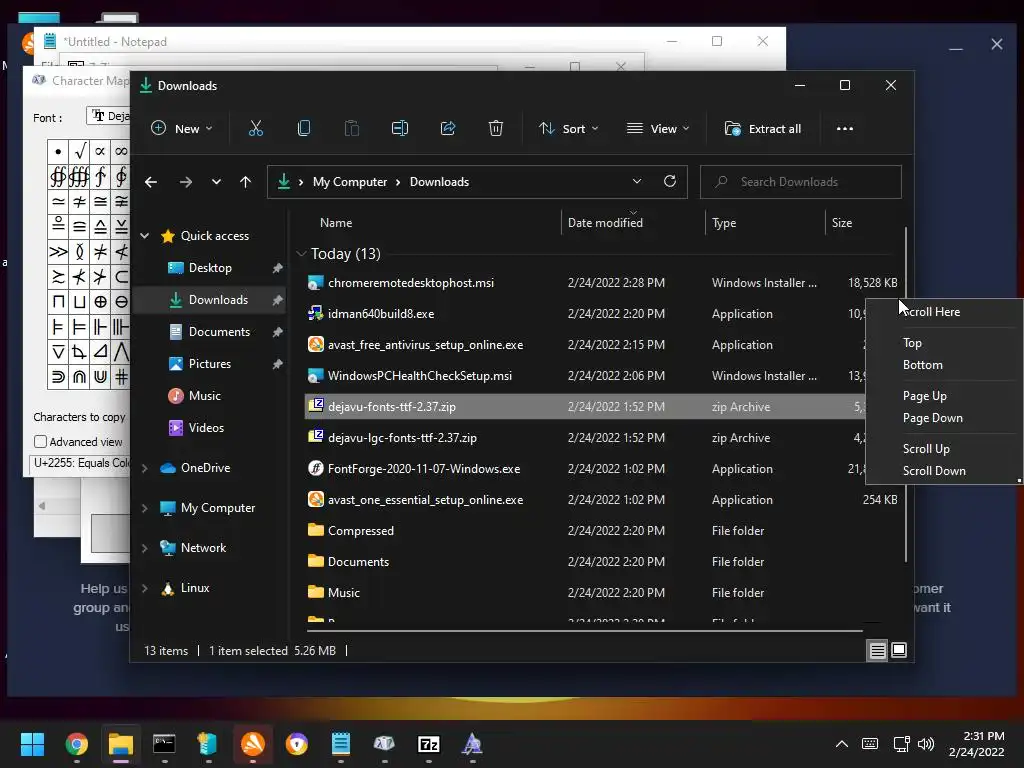
Task: Select FontForge-2020-11-07-Windows.exe file
Action: click(424, 469)
